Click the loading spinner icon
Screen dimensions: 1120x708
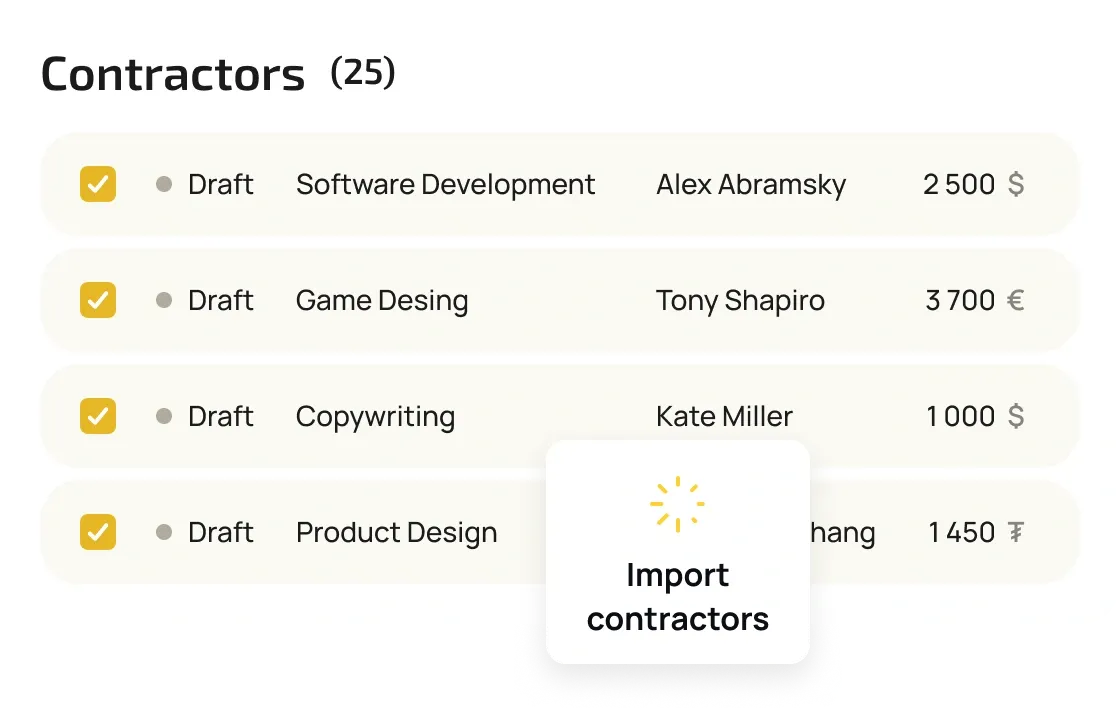tap(677, 504)
